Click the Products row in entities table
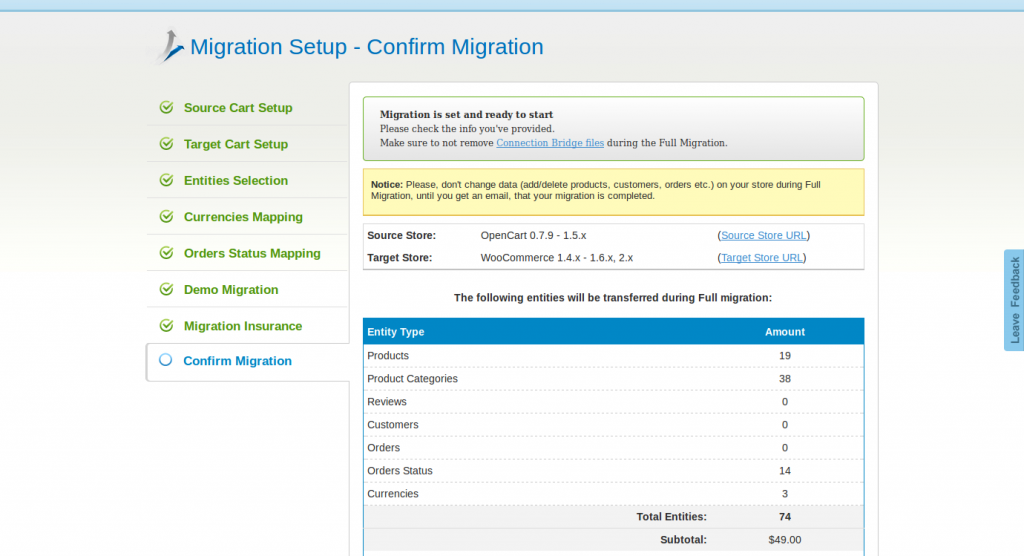The height and width of the screenshot is (556, 1024). tap(388, 356)
